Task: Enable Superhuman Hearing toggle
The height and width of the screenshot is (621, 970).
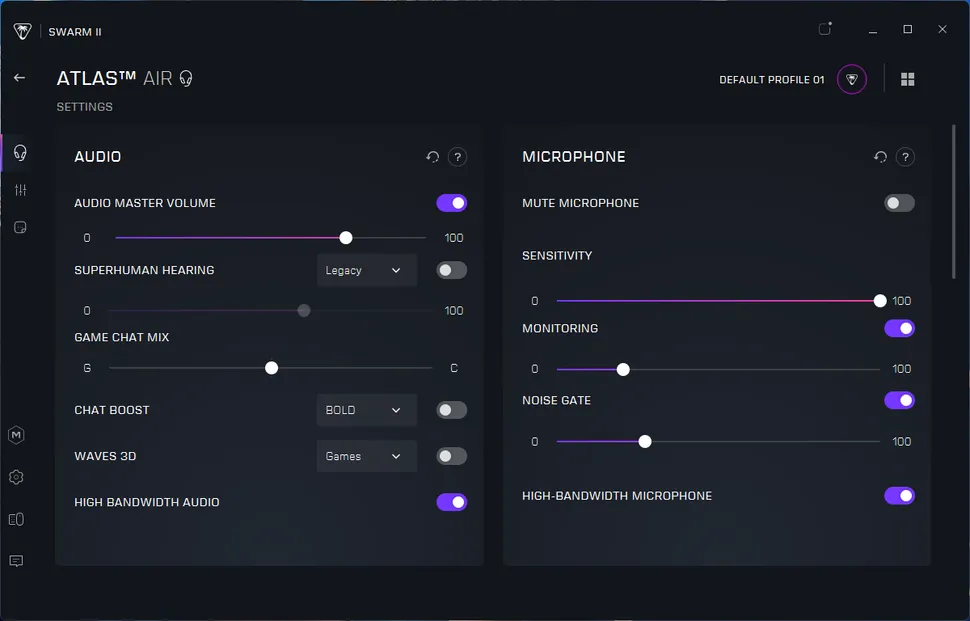Action: (x=451, y=270)
